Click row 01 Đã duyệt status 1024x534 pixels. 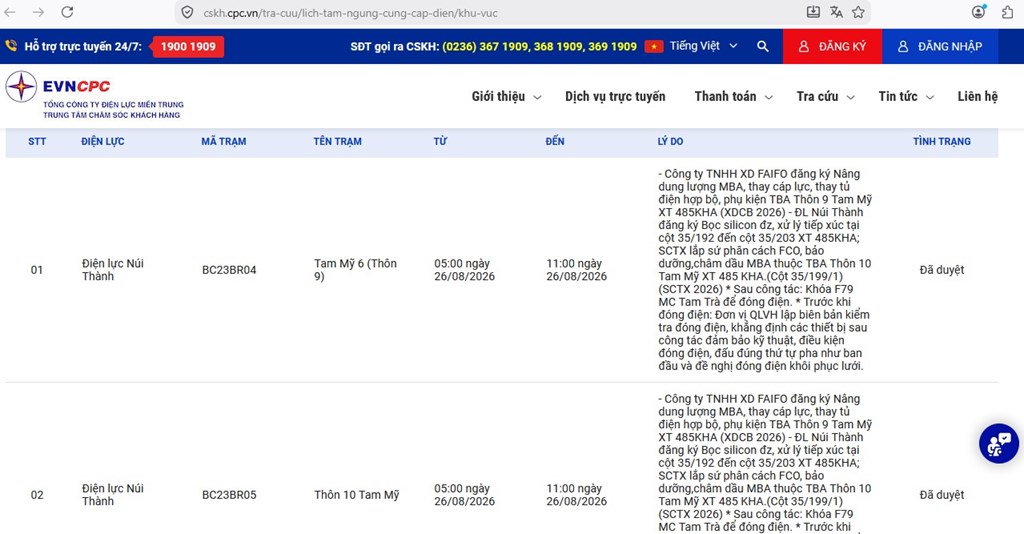click(942, 270)
